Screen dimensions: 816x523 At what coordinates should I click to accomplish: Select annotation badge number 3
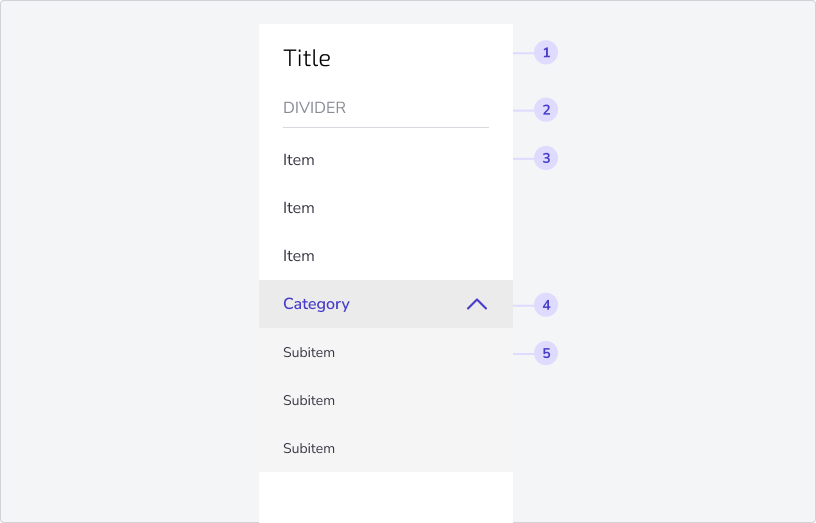tap(546, 158)
